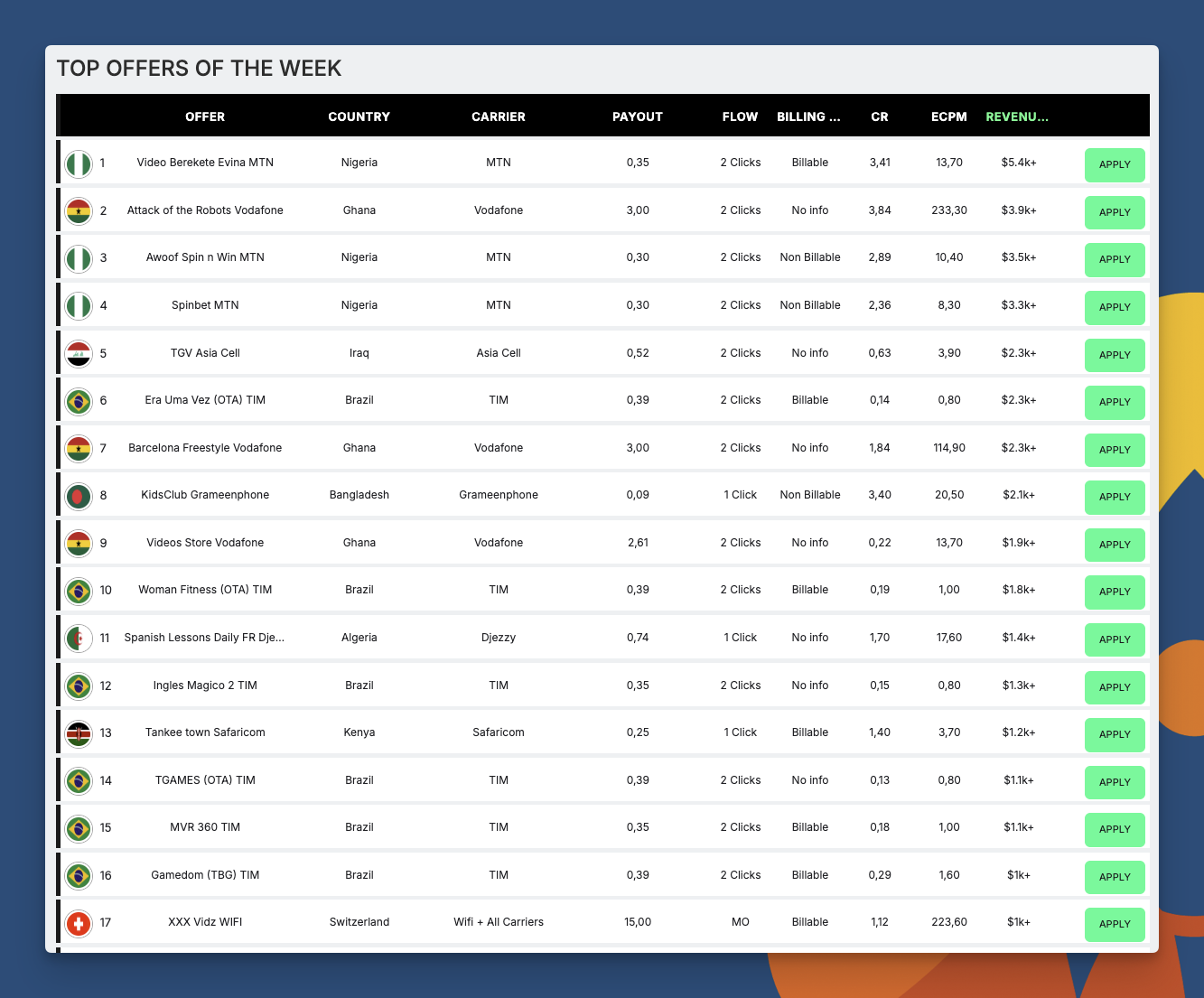
Task: Click the offer name Attack of the Robots Vodafone
Action: [x=205, y=210]
